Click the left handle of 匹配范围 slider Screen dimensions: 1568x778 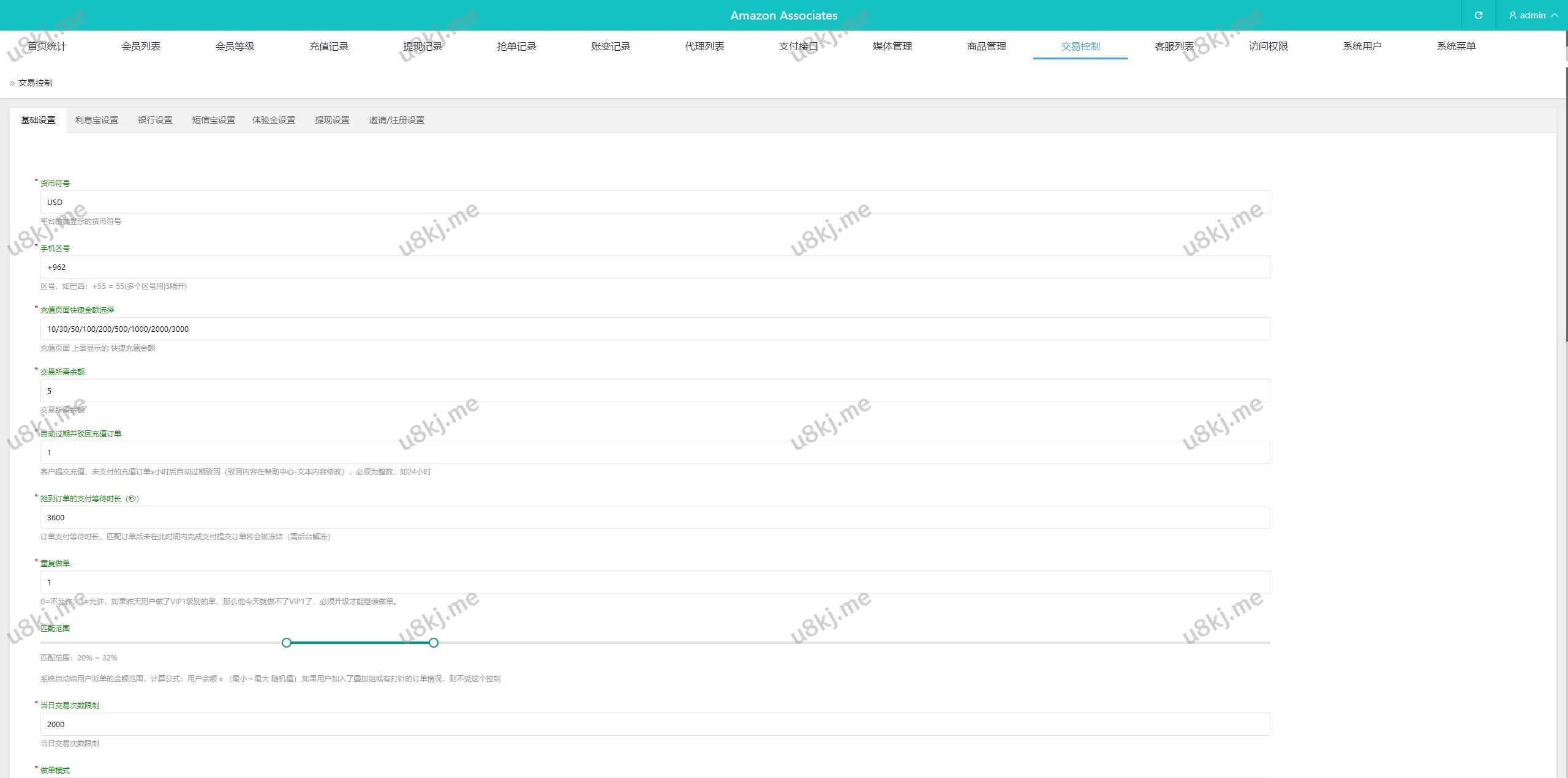(287, 643)
